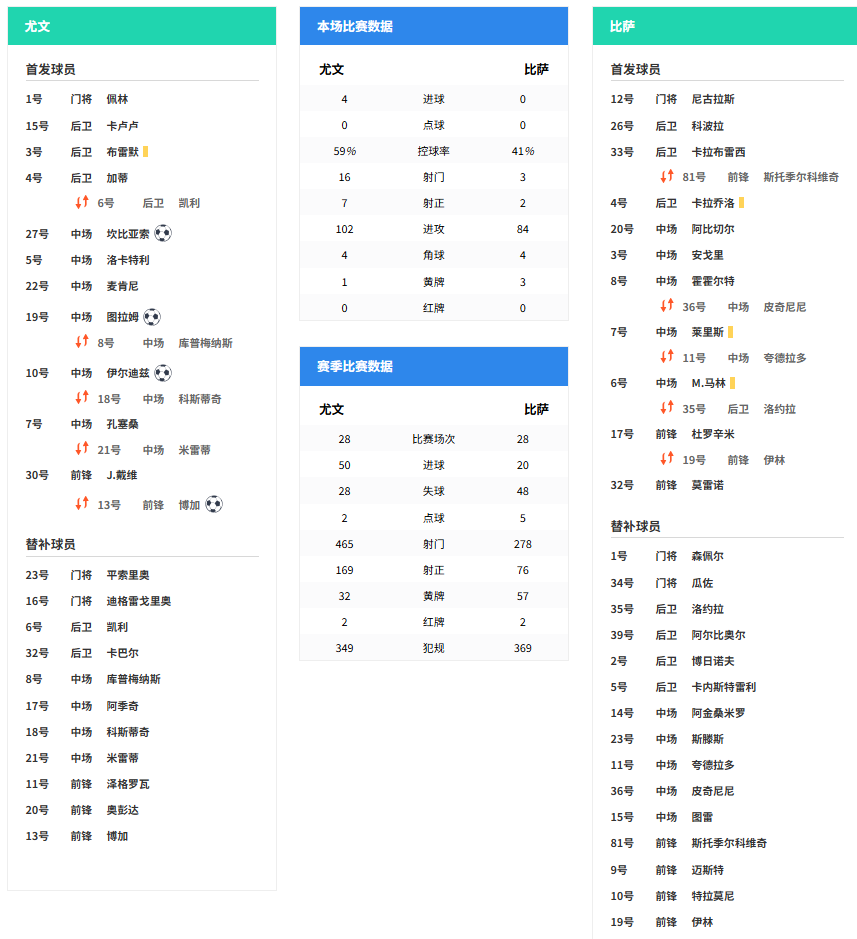This screenshot has height=939, width=857.
Task: Click the goal icon next to substitute 博加
Action: point(214,504)
